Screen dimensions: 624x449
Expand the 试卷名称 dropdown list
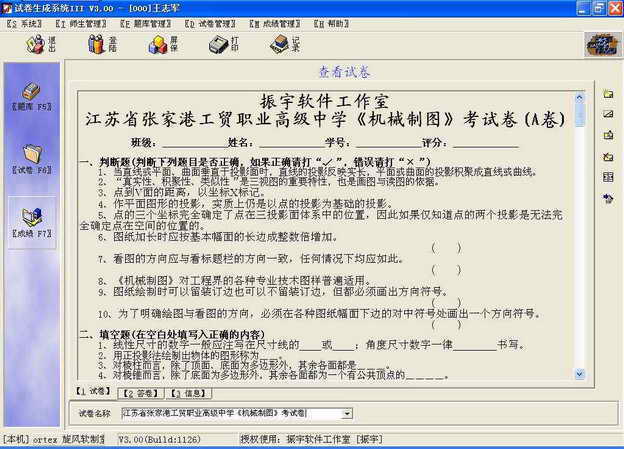[x=347, y=413]
